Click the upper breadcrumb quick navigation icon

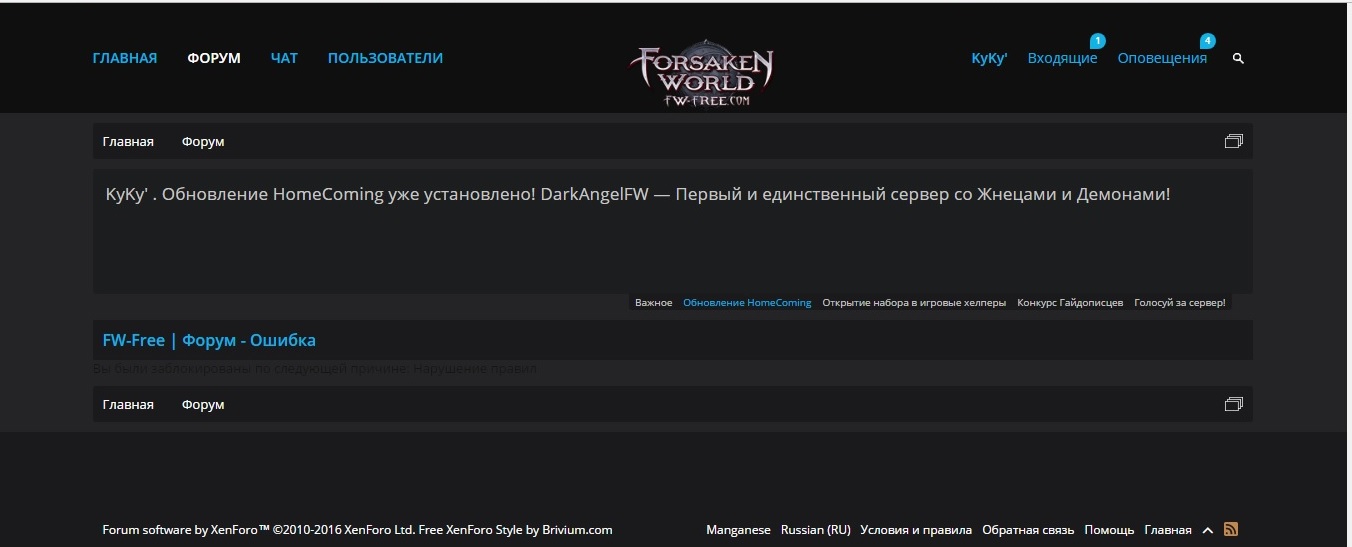pyautogui.click(x=1233, y=141)
